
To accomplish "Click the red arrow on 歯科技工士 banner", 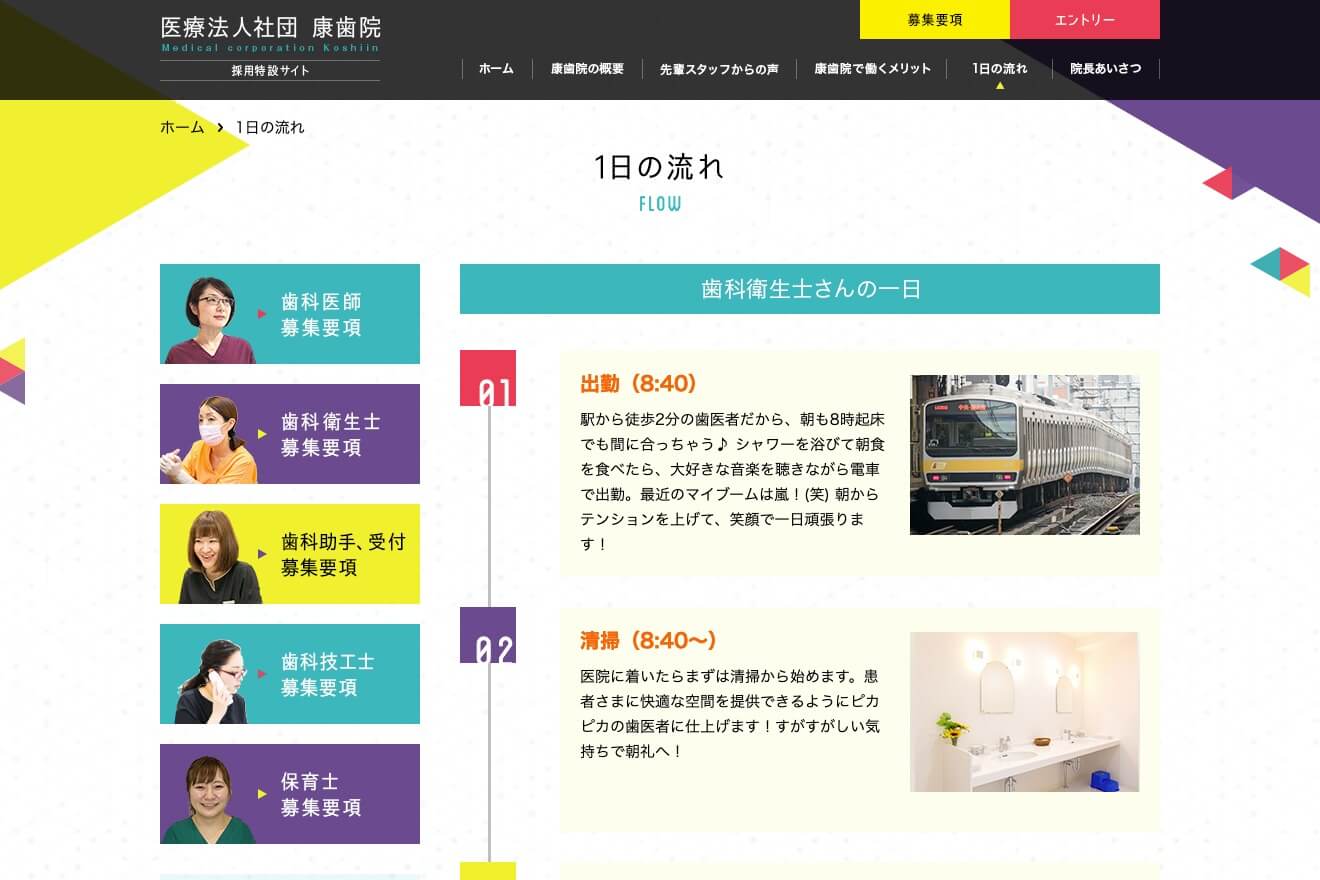I will tap(262, 674).
